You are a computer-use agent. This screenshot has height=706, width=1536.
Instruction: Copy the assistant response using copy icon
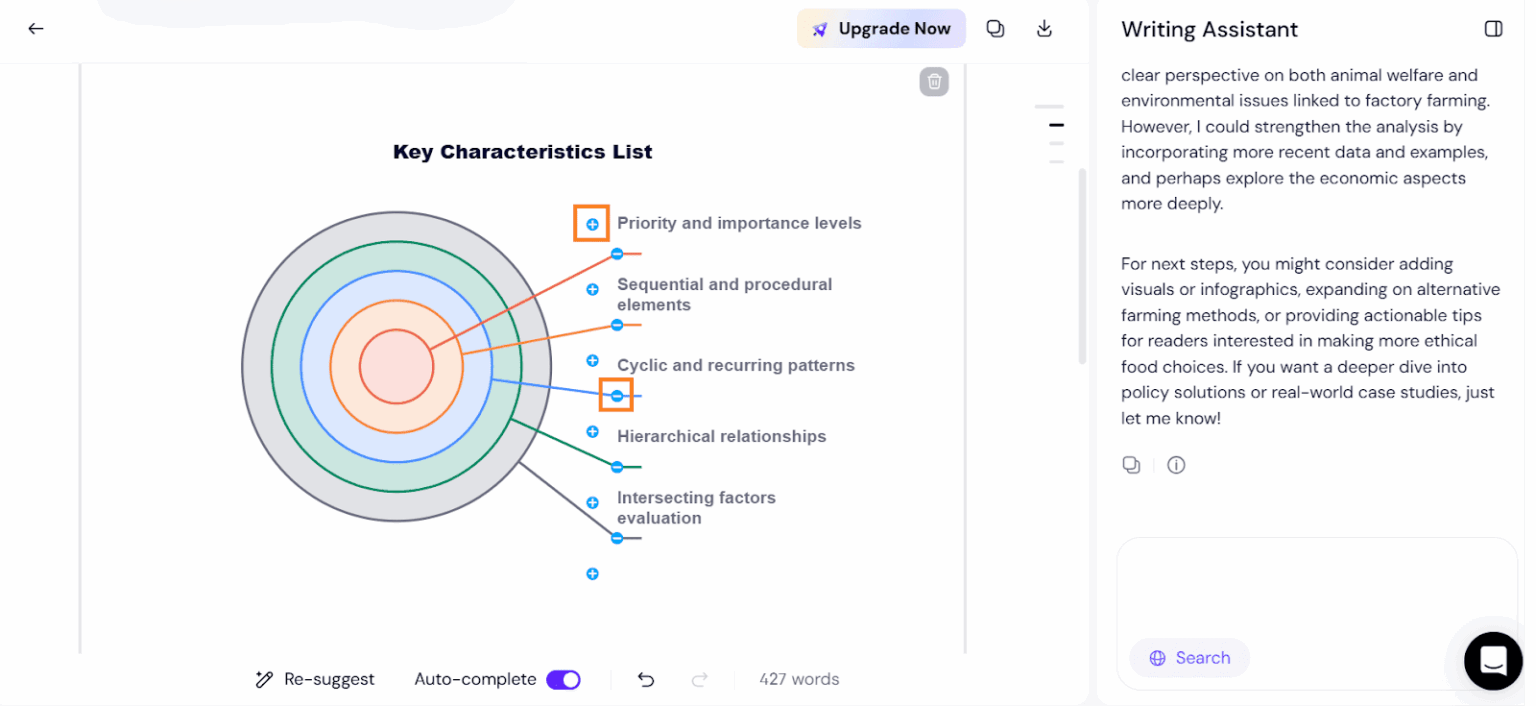pyautogui.click(x=1131, y=465)
